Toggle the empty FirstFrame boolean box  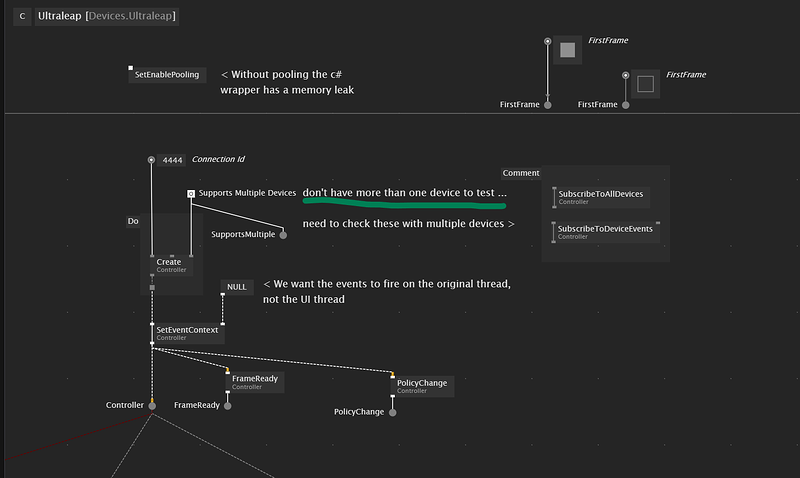[645, 84]
